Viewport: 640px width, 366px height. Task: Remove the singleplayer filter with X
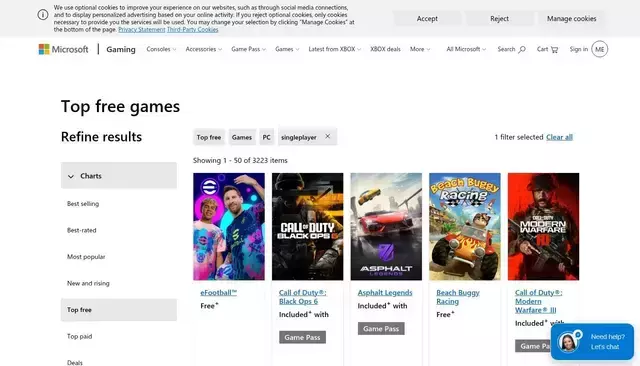click(327, 137)
